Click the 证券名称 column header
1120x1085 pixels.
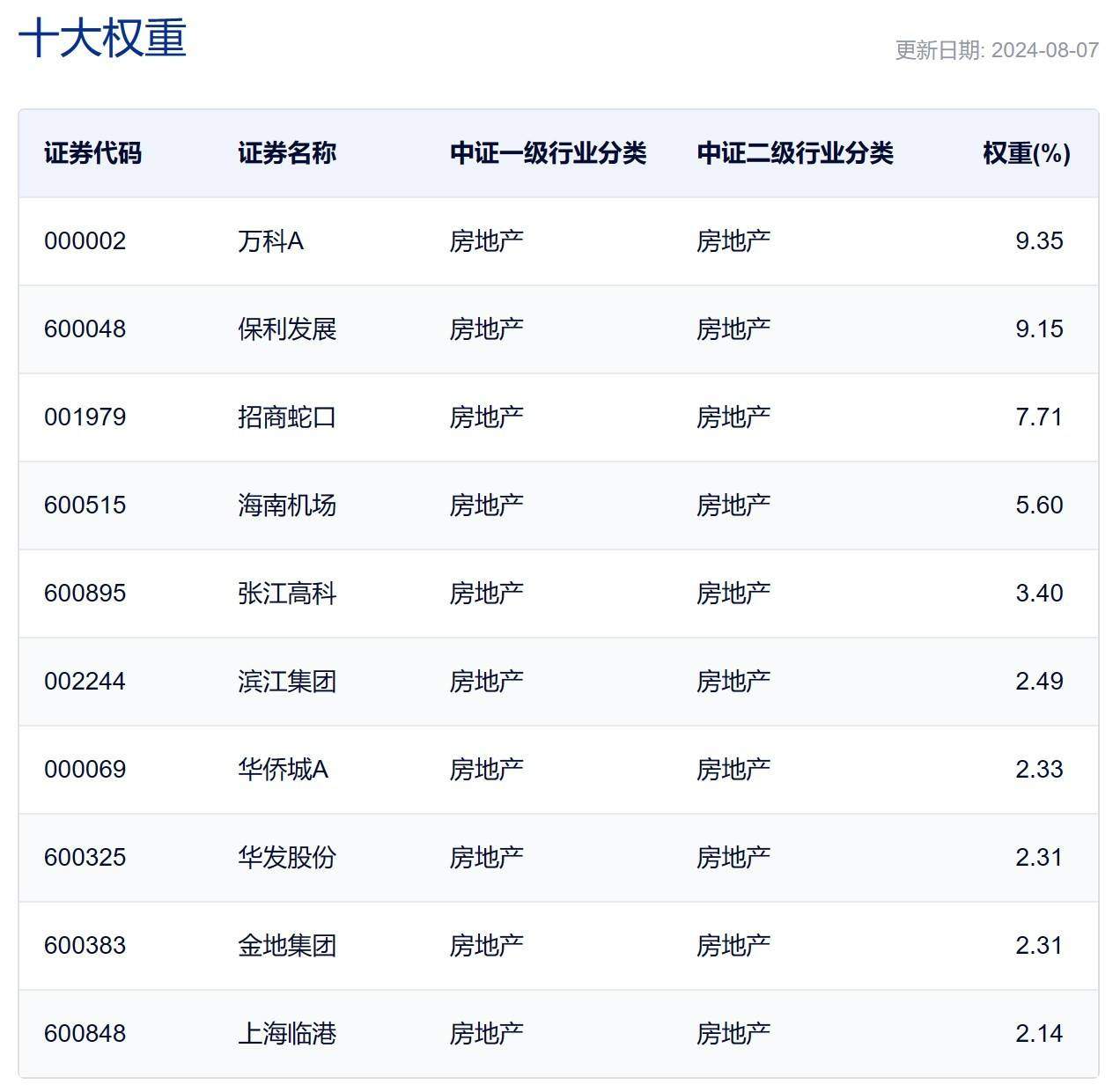click(x=287, y=153)
